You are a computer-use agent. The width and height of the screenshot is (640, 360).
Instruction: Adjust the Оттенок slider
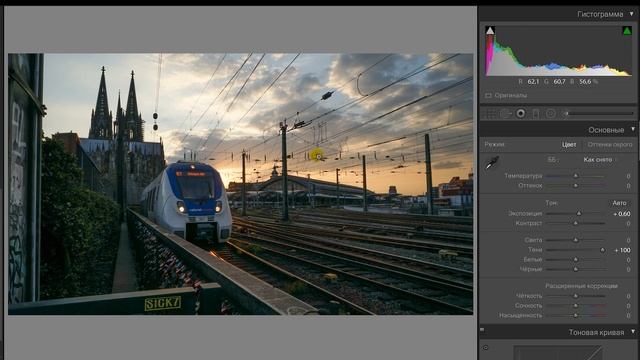pyautogui.click(x=576, y=186)
